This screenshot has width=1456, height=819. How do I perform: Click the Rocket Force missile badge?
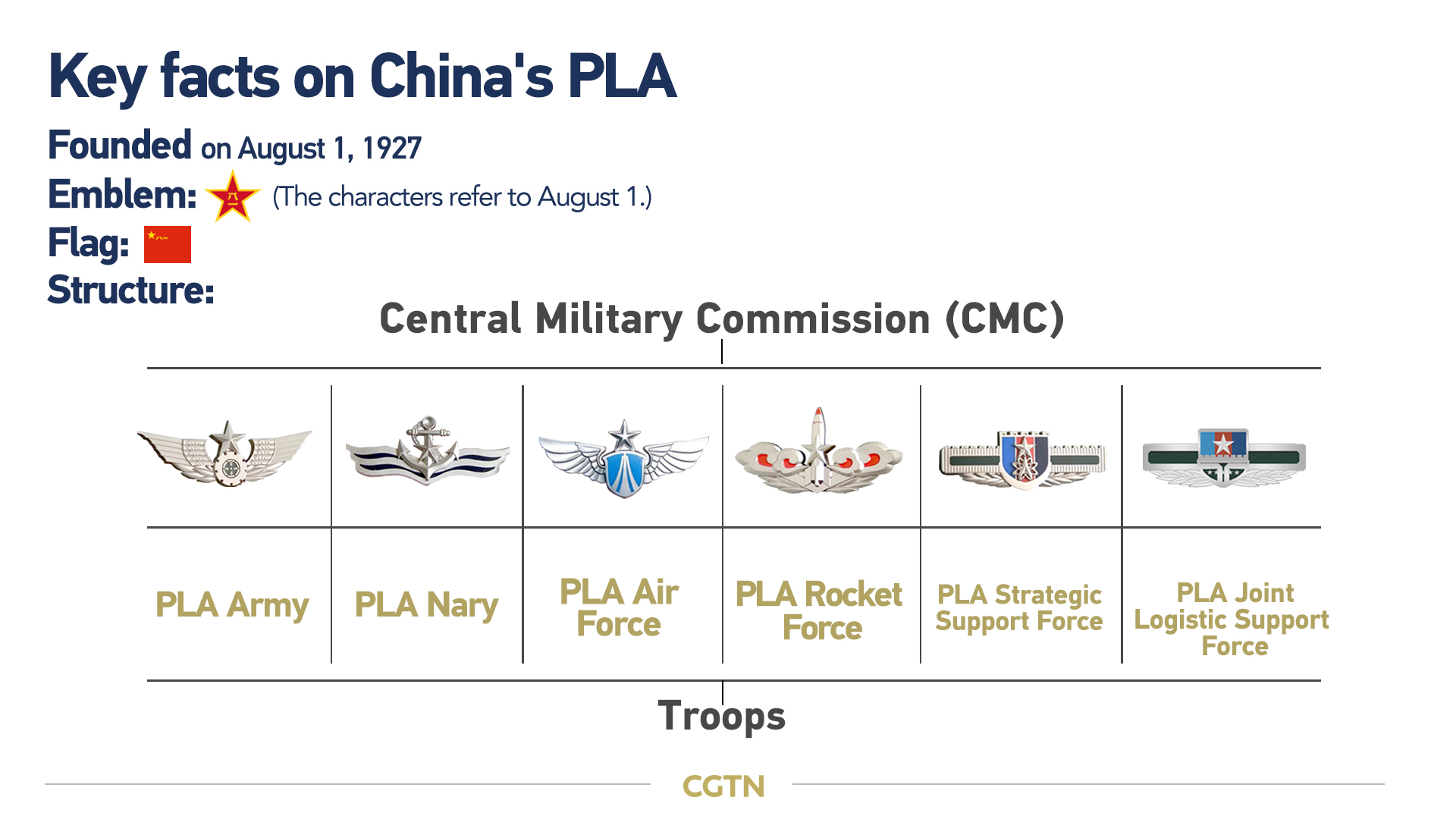tap(819, 452)
